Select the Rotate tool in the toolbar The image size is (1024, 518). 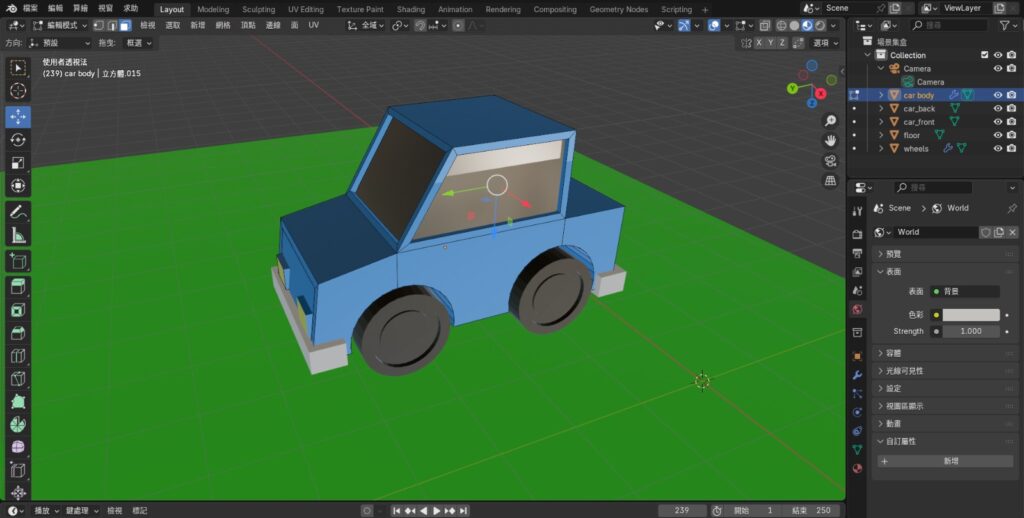click(x=18, y=140)
